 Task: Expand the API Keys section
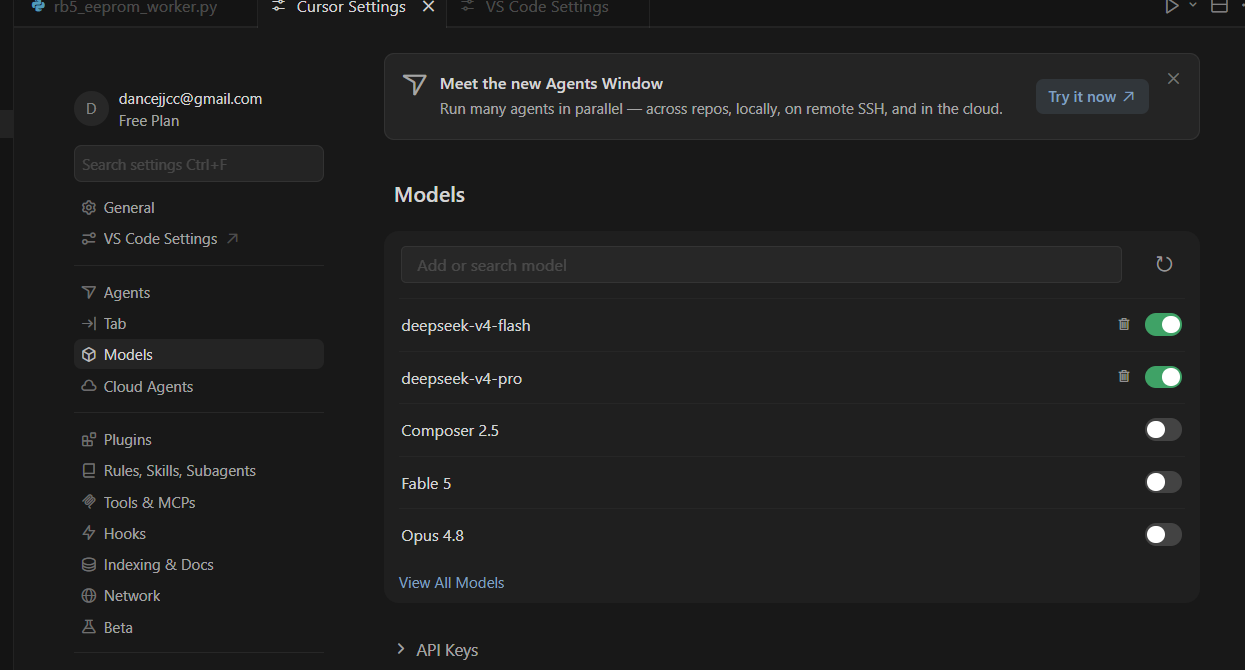click(x=437, y=650)
